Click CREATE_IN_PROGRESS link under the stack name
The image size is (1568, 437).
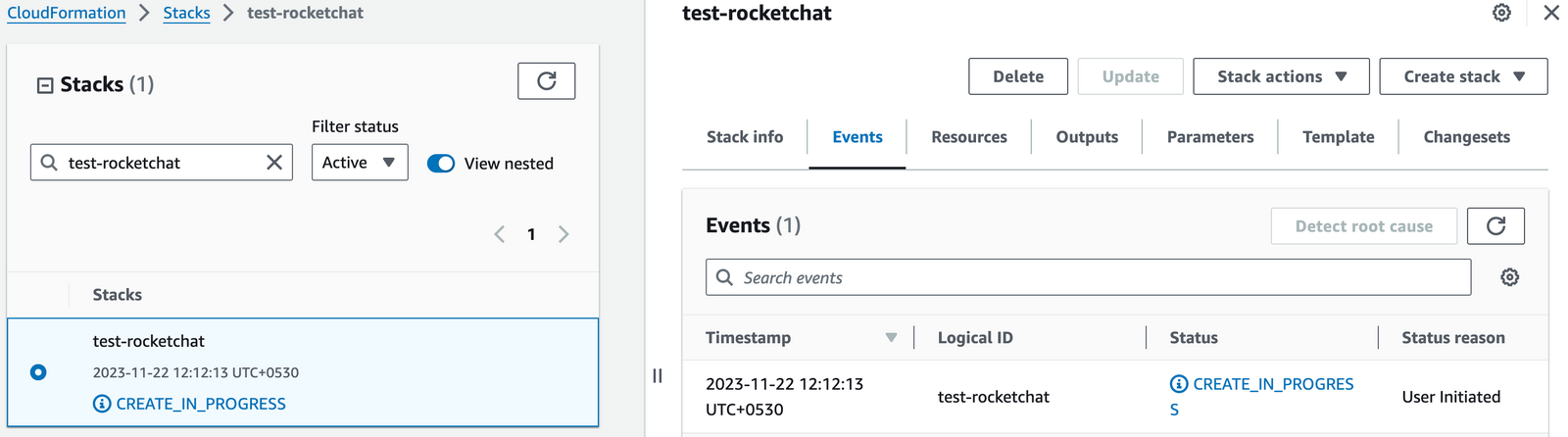click(201, 404)
